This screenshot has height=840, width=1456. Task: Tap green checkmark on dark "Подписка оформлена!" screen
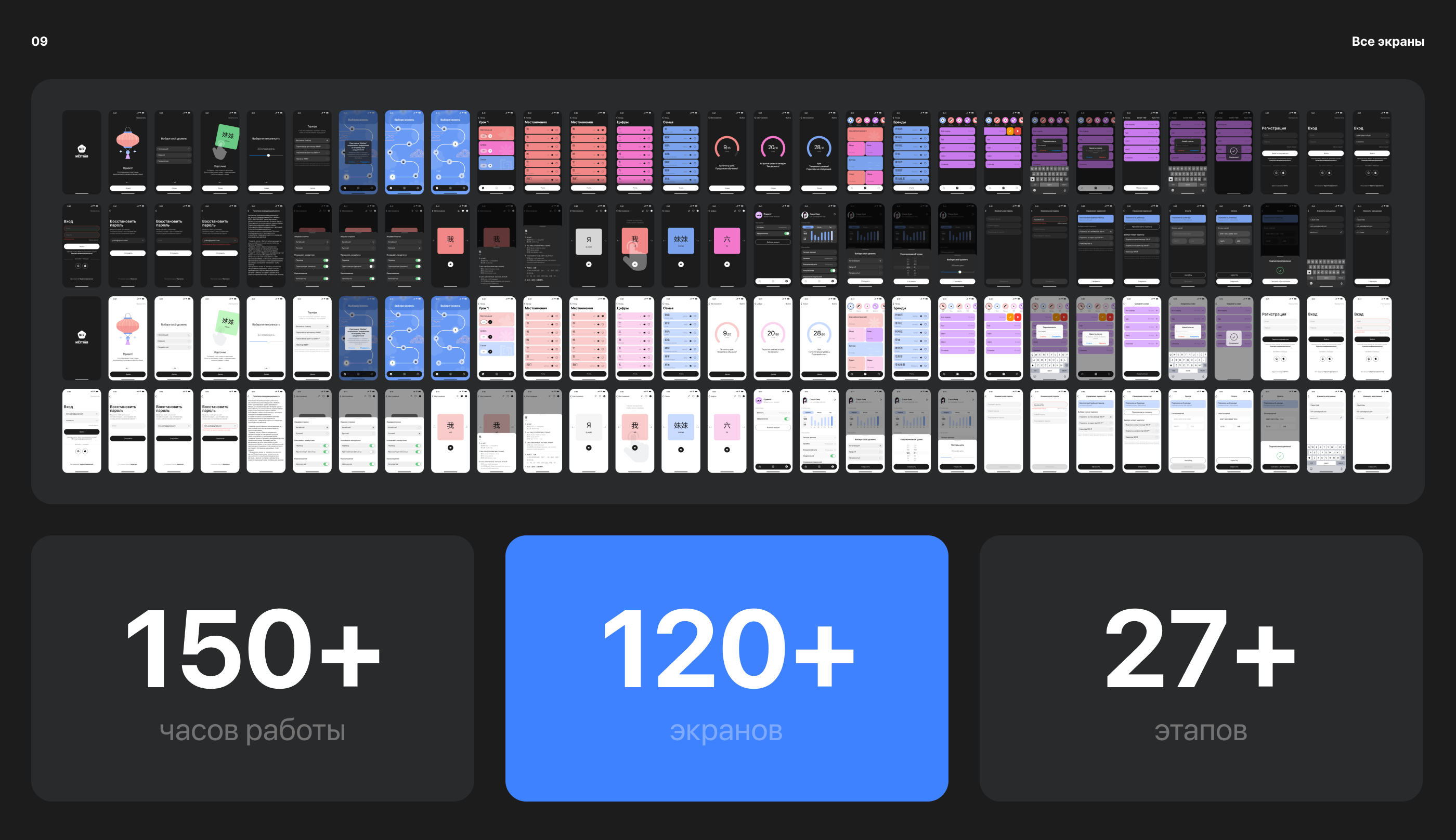click(1281, 271)
